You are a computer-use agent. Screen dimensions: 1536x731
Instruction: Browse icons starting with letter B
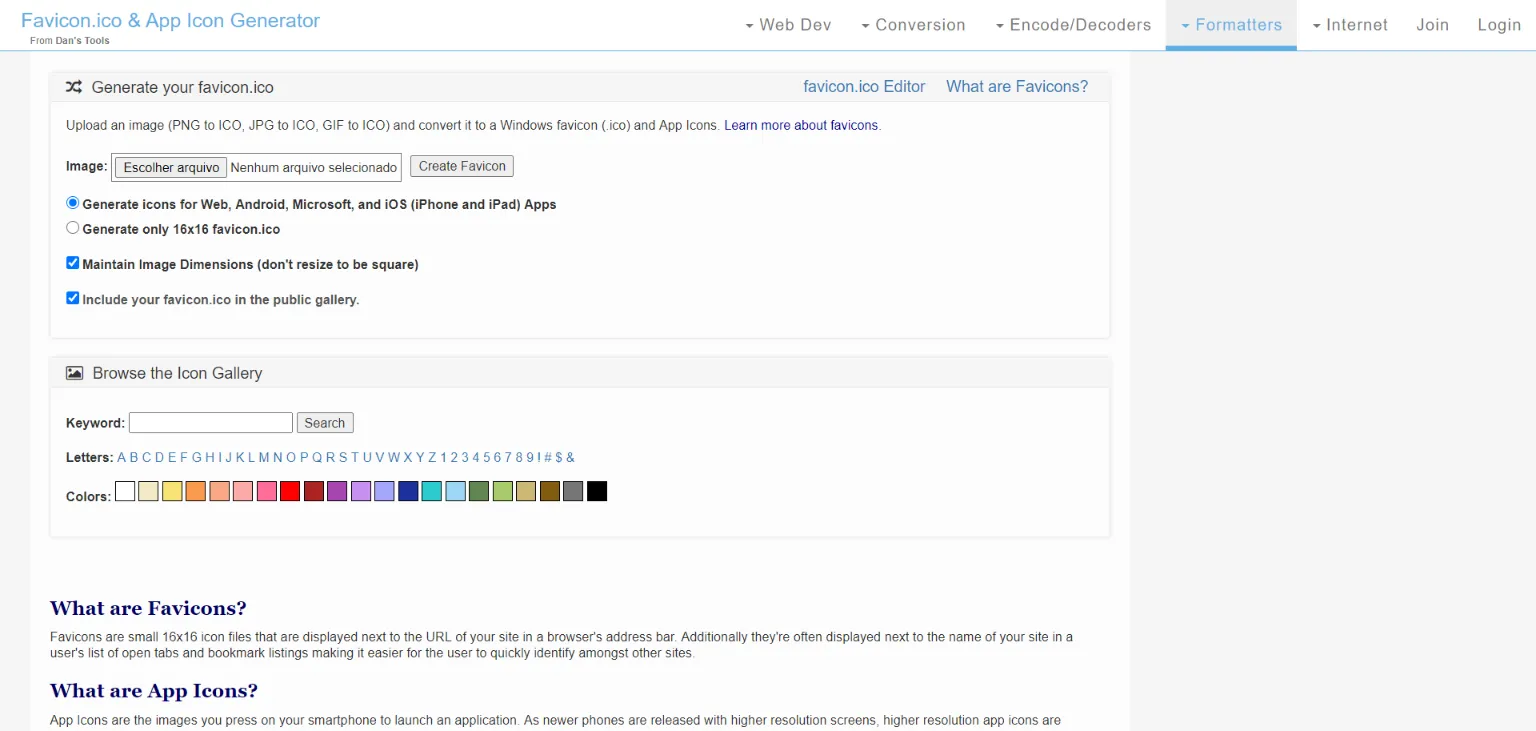pos(134,457)
